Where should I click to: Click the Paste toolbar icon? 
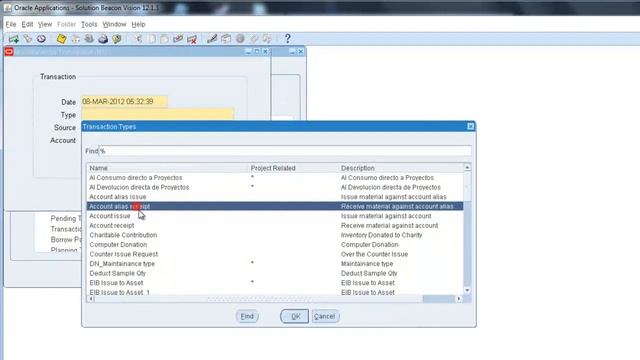tap(164, 39)
